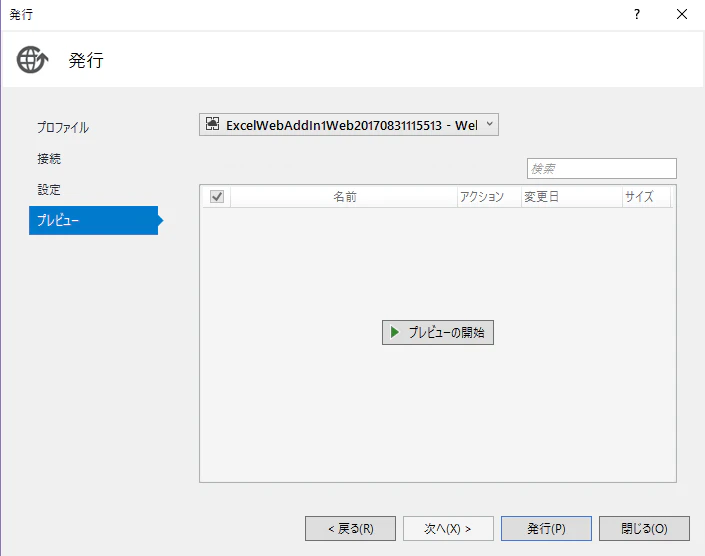Select the プロファイル tab in the sidebar
705x556 pixels.
coord(63,128)
